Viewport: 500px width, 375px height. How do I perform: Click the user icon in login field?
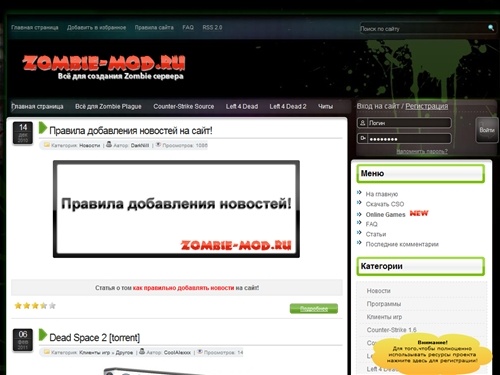tap(362, 123)
